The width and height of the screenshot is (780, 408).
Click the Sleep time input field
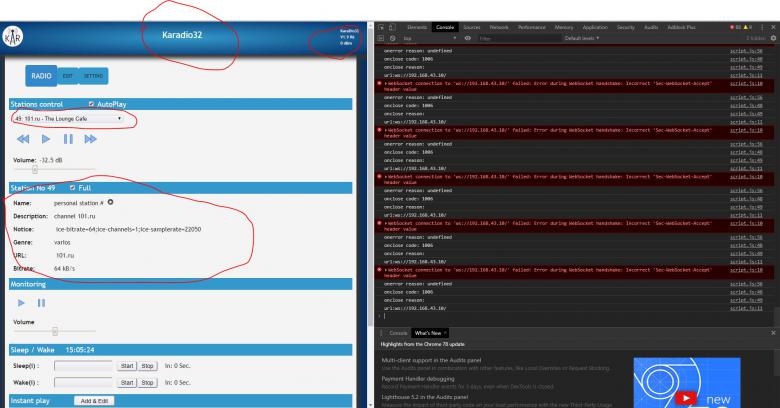84,366
